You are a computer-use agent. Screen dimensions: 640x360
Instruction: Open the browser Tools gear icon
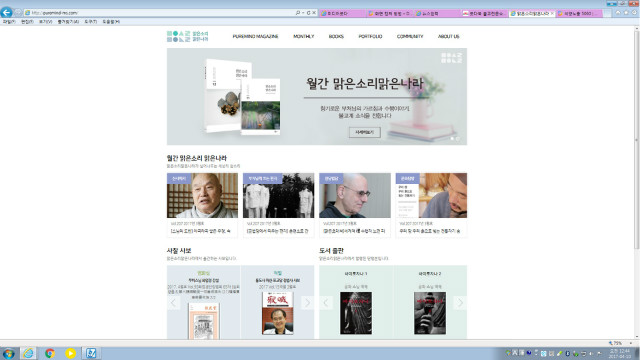(634, 13)
